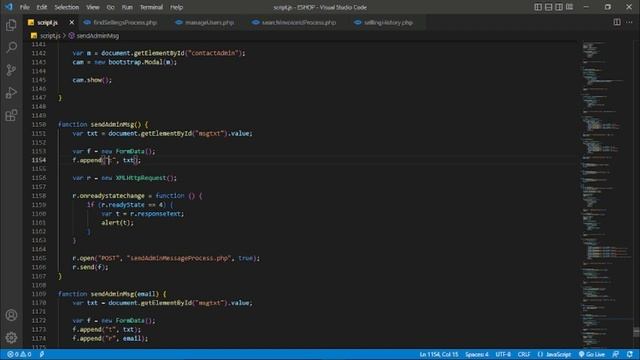This screenshot has height=360, width=640.
Task: Click script.js in the breadcrumb
Action: pyautogui.click(x=50, y=36)
